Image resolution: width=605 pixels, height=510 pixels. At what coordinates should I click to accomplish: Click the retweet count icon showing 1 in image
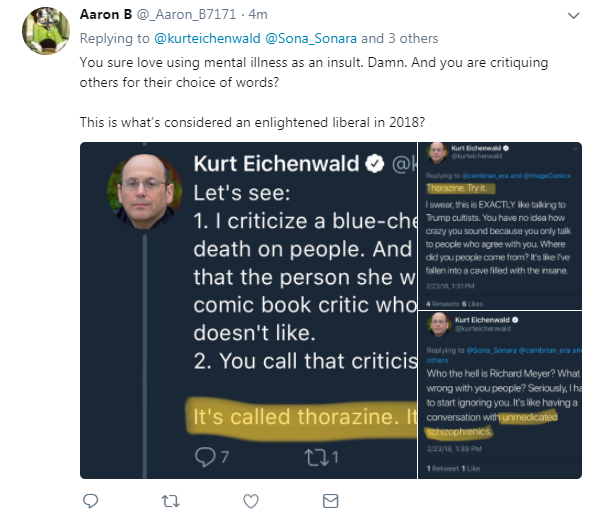coord(315,457)
